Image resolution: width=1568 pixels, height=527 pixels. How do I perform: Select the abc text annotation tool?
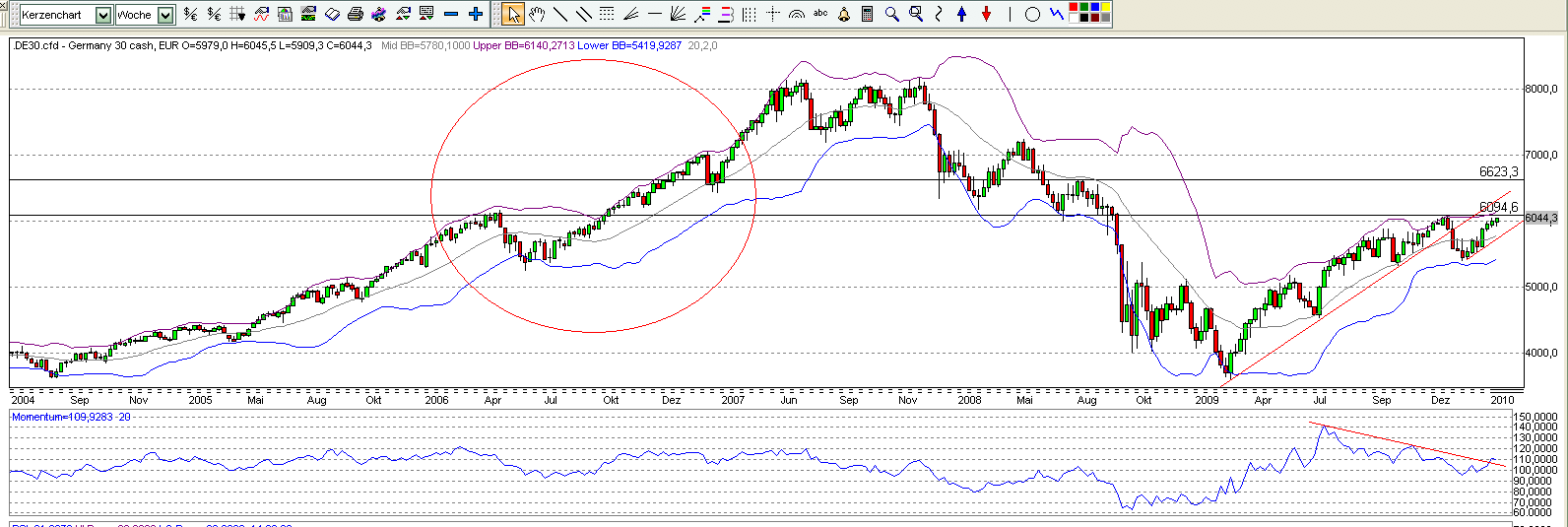(x=820, y=14)
